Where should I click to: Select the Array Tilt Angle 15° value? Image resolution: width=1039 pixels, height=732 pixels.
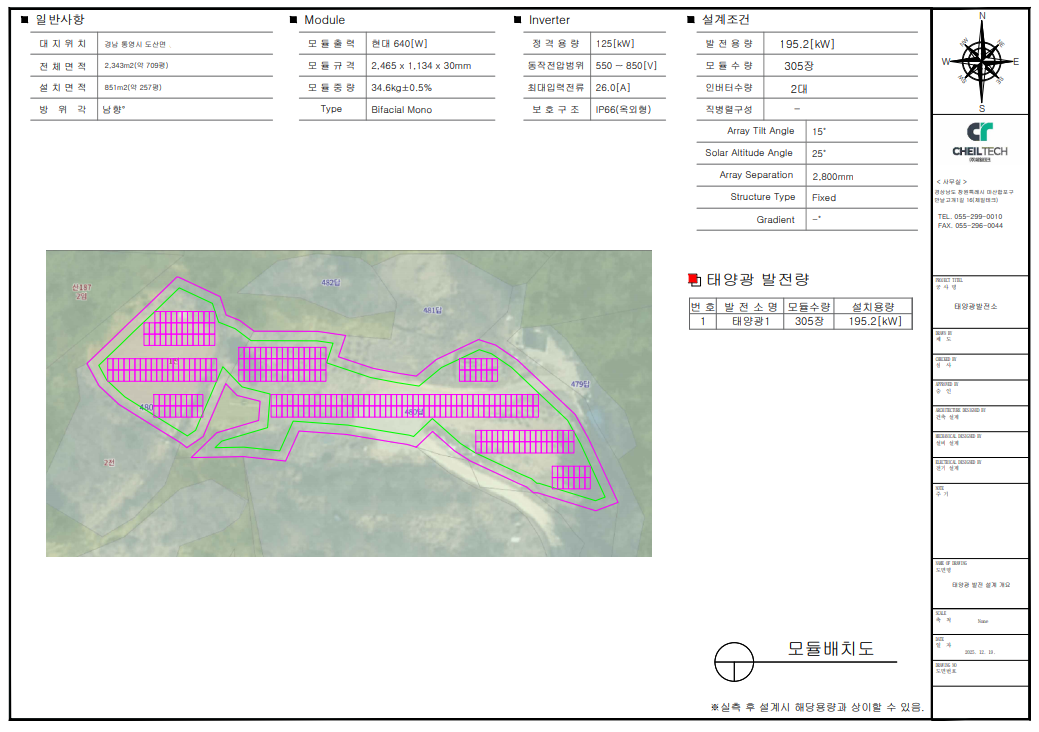819,131
